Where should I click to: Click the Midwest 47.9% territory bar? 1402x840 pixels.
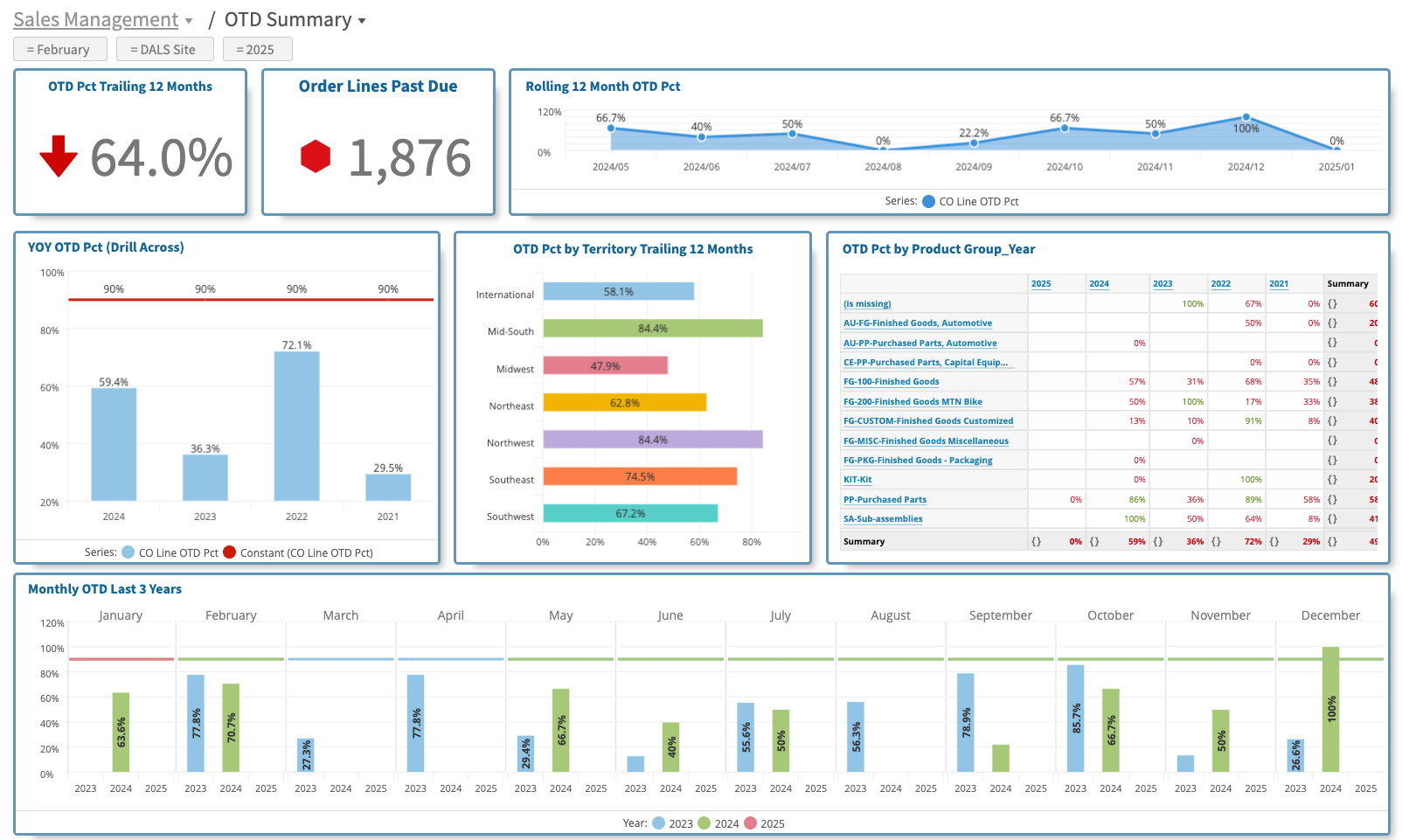(x=605, y=365)
